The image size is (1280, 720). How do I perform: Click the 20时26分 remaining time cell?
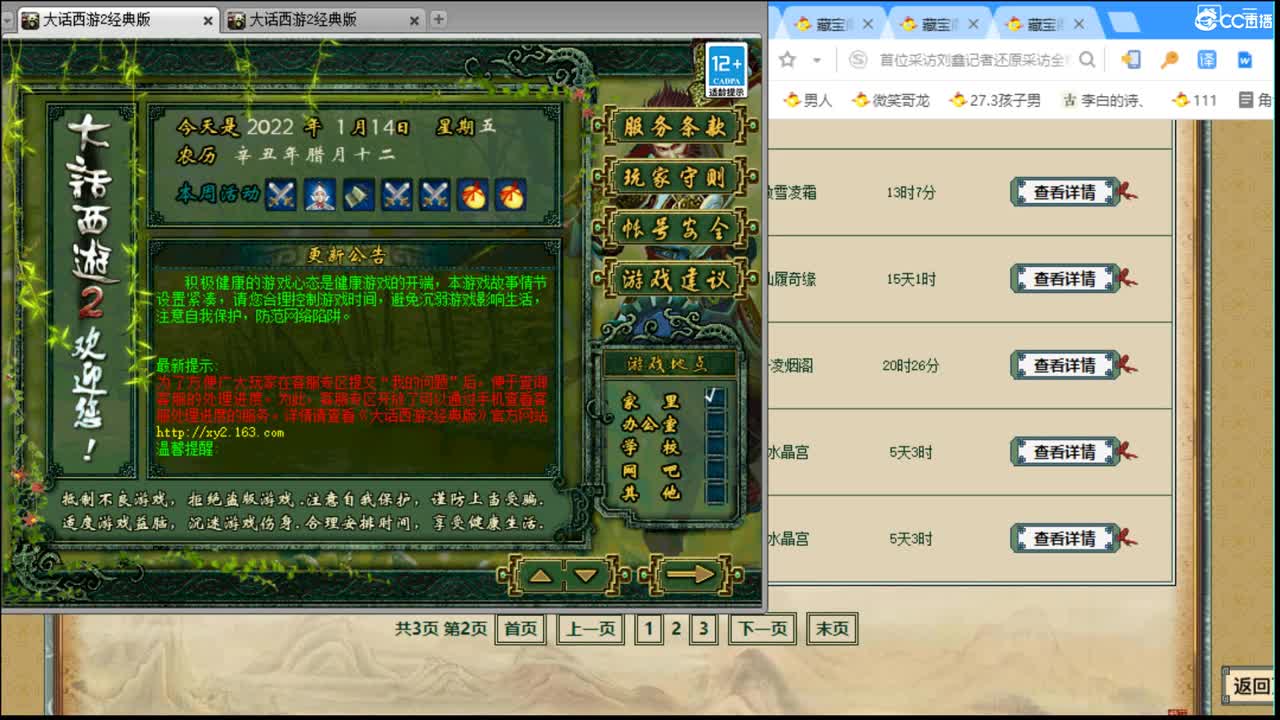coord(911,366)
